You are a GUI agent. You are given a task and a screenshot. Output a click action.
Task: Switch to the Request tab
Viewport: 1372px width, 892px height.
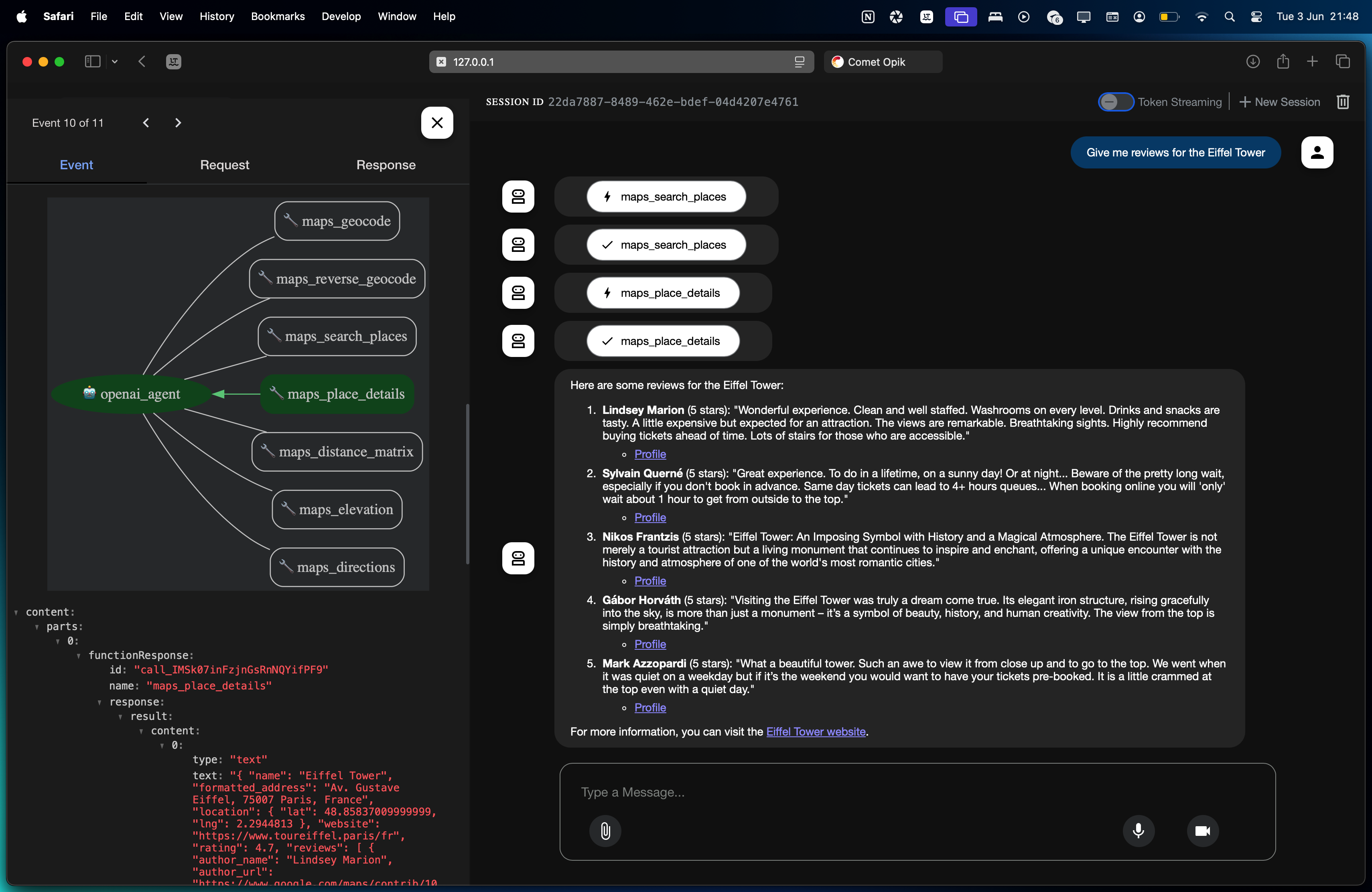pyautogui.click(x=224, y=165)
